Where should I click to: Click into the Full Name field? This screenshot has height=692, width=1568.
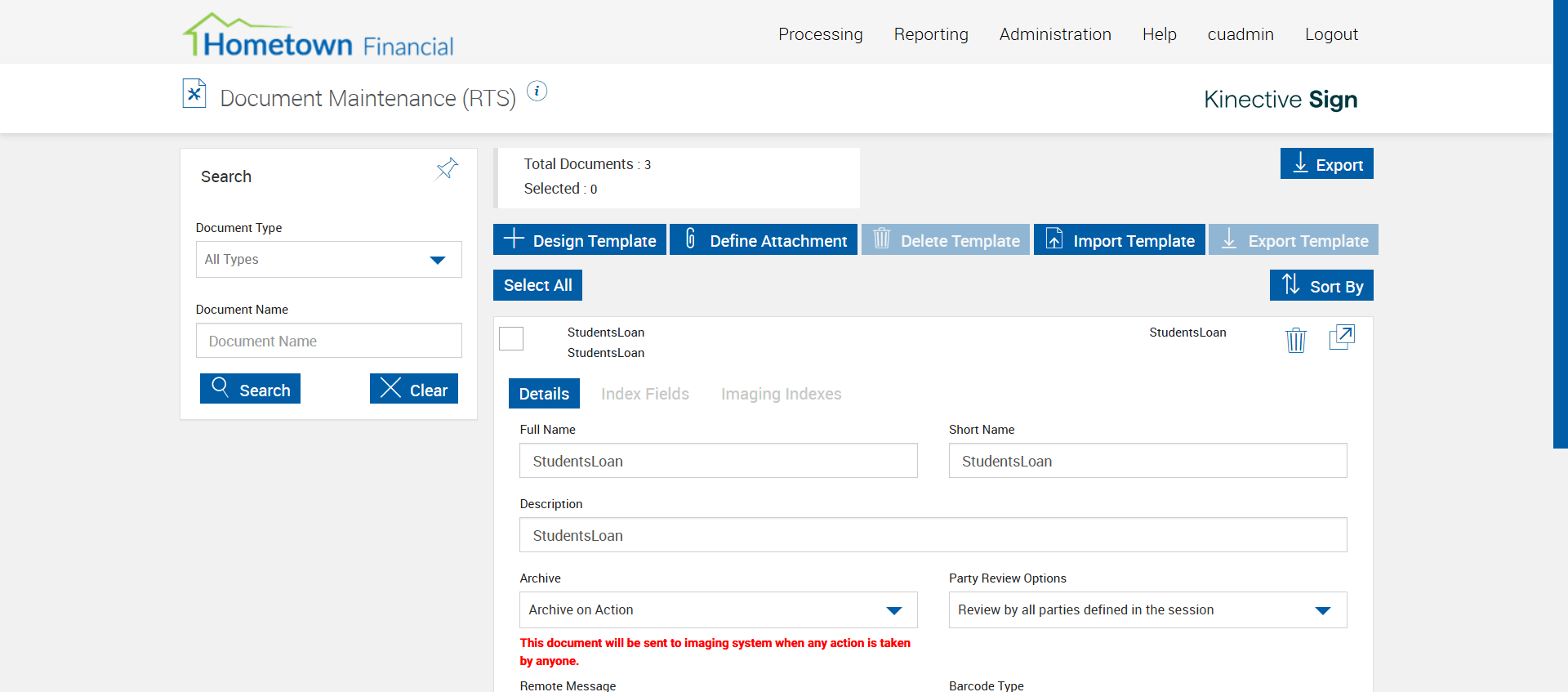[x=719, y=461]
